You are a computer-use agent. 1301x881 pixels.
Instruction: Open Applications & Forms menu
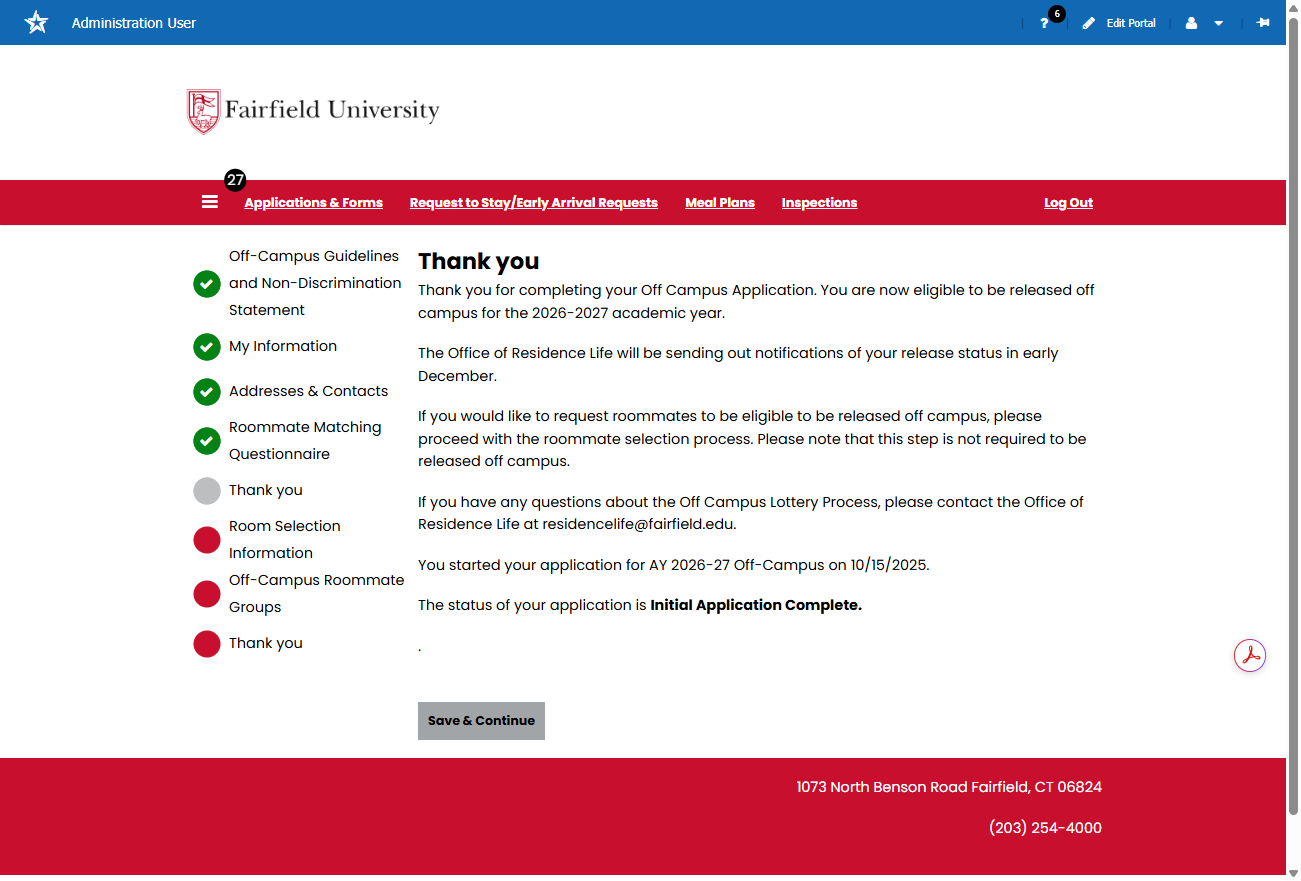coord(313,202)
